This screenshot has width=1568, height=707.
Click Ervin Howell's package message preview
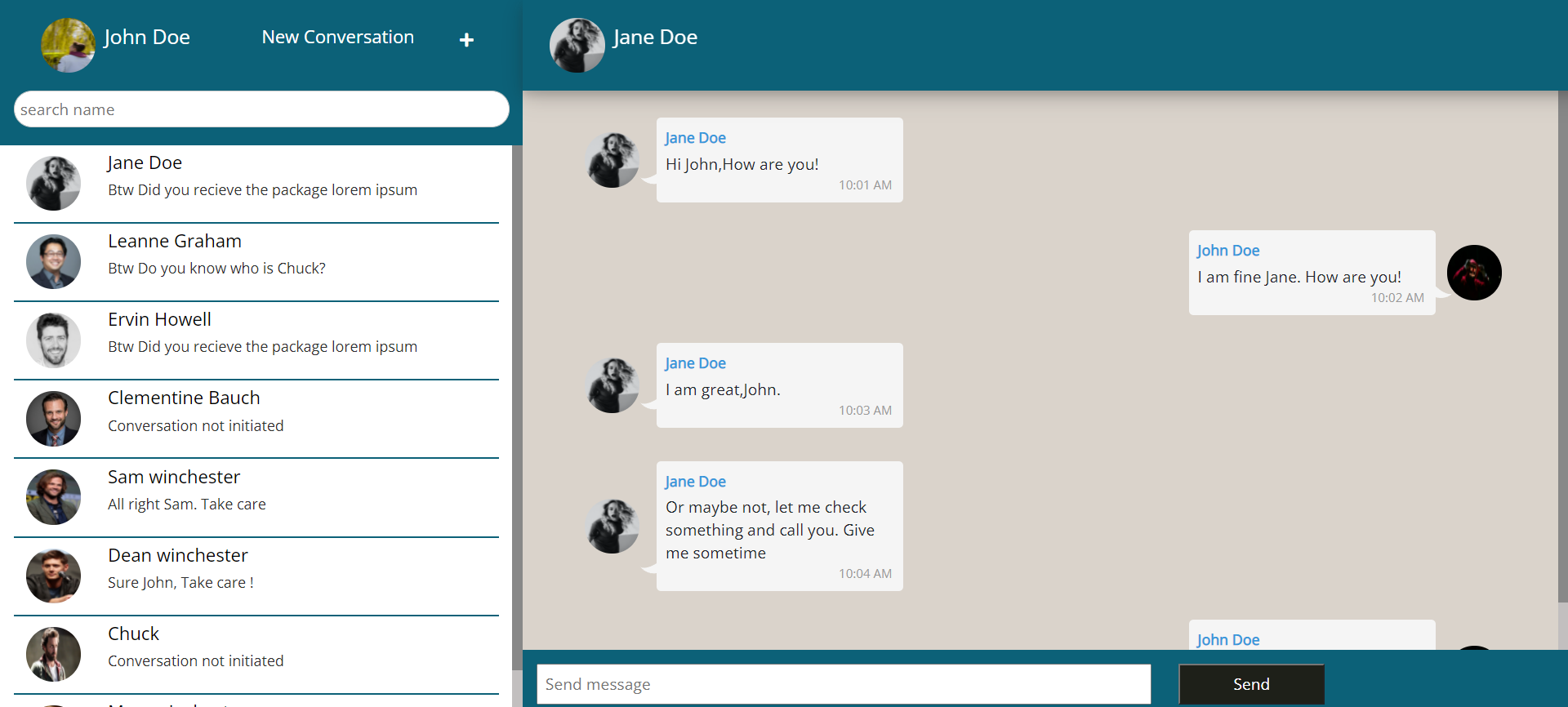point(262,347)
